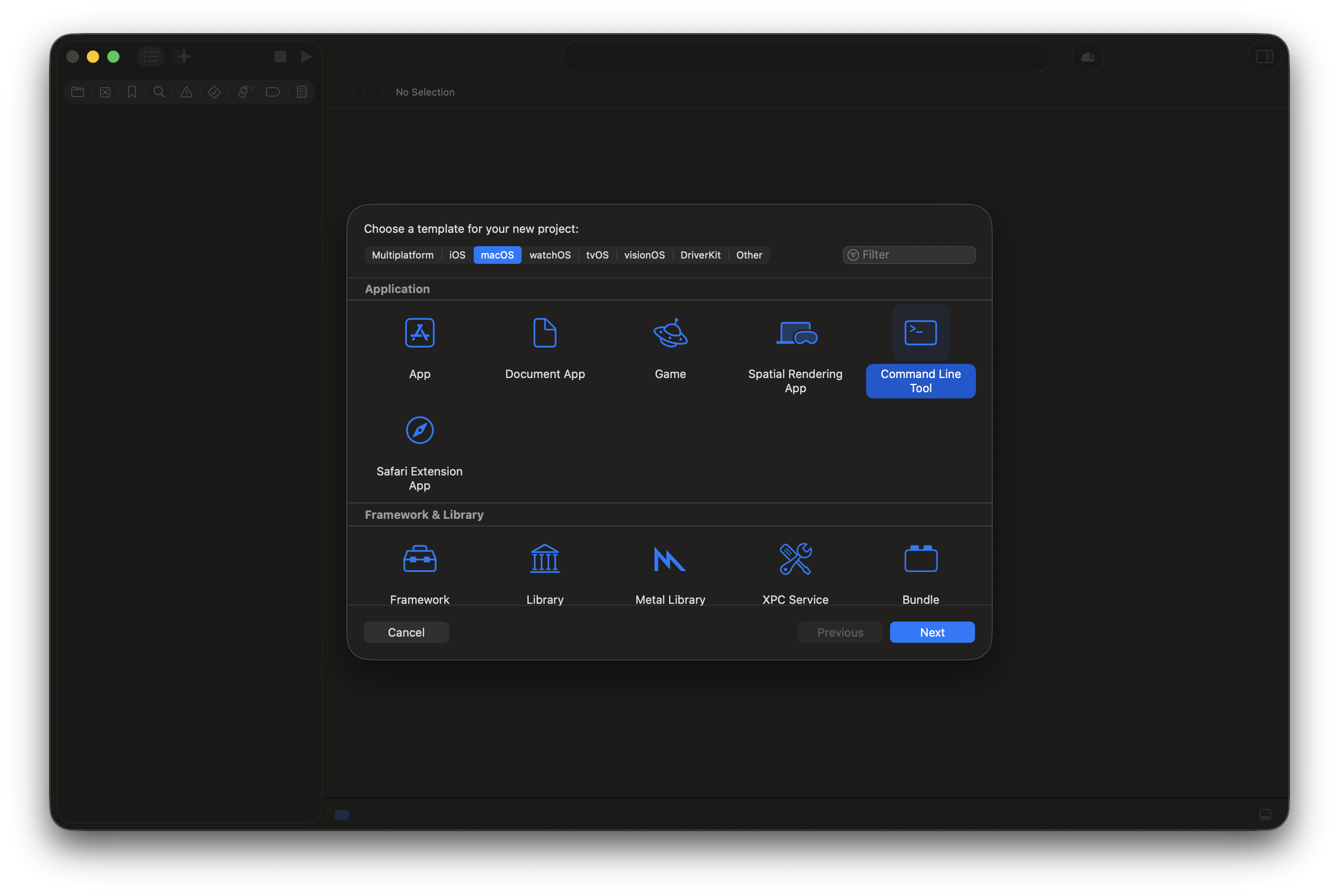The height and width of the screenshot is (896, 1339).
Task: Click the Filter search field
Action: (909, 255)
